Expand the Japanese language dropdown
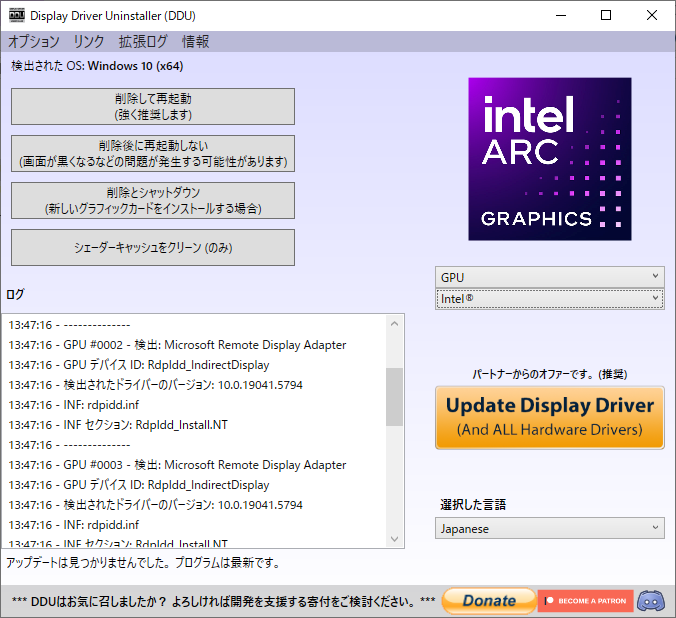The height and width of the screenshot is (618, 676). click(x=550, y=529)
